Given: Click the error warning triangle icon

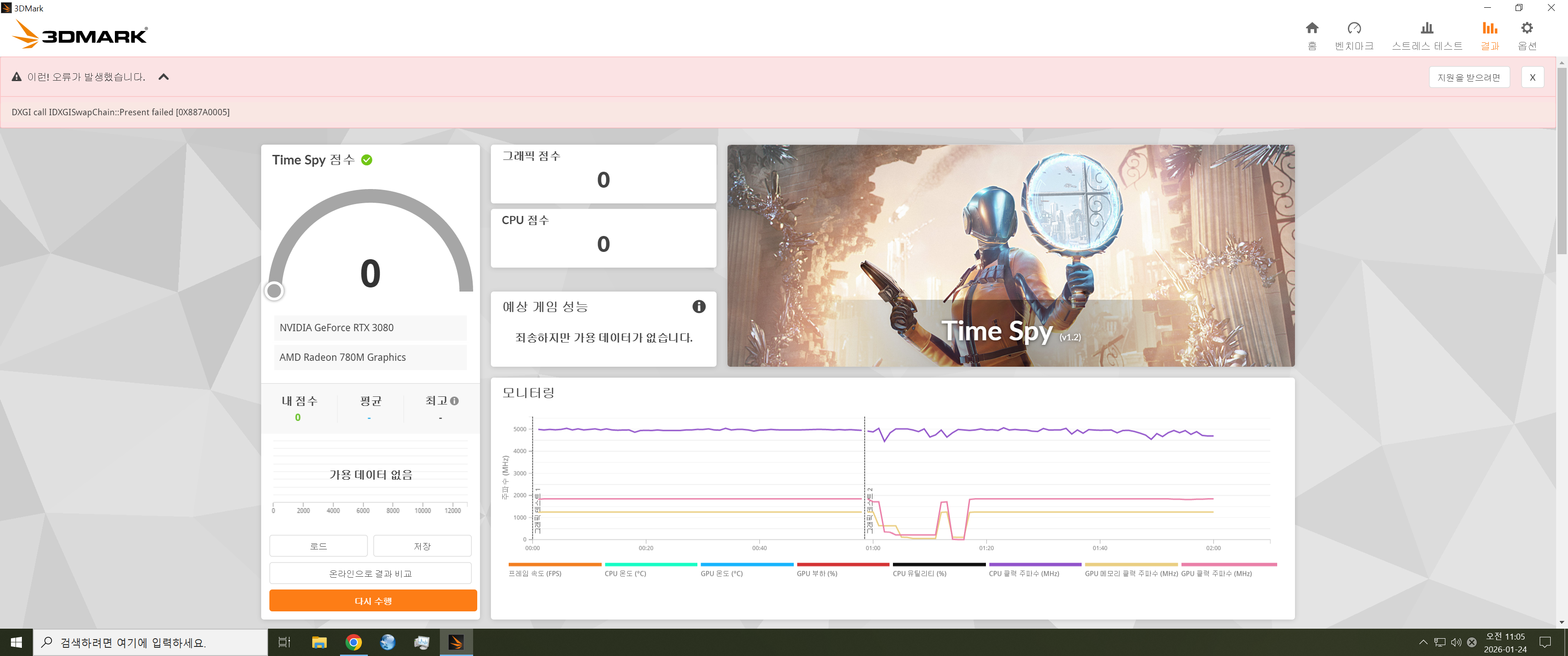Looking at the screenshot, I should pos(16,77).
